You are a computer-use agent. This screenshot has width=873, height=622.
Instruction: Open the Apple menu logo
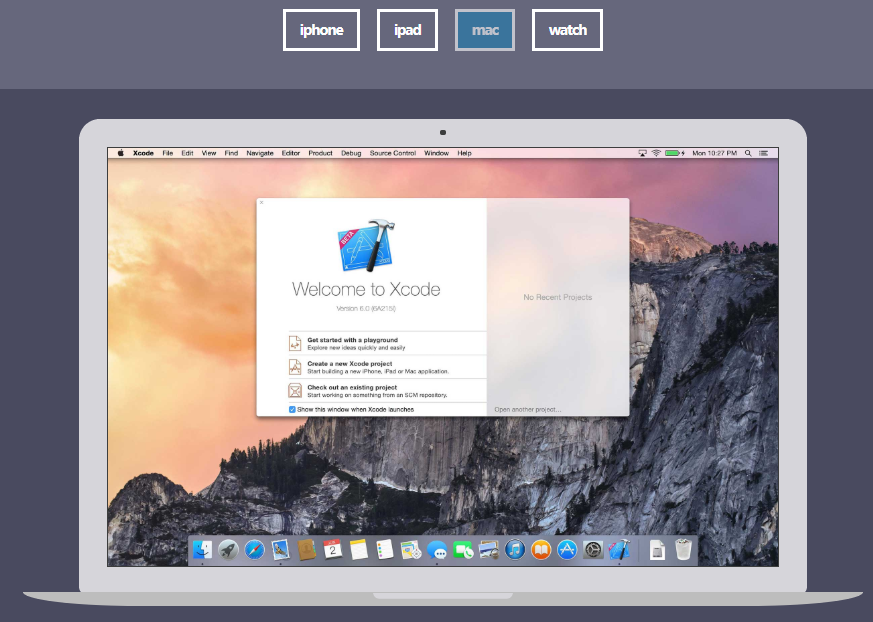click(x=120, y=153)
